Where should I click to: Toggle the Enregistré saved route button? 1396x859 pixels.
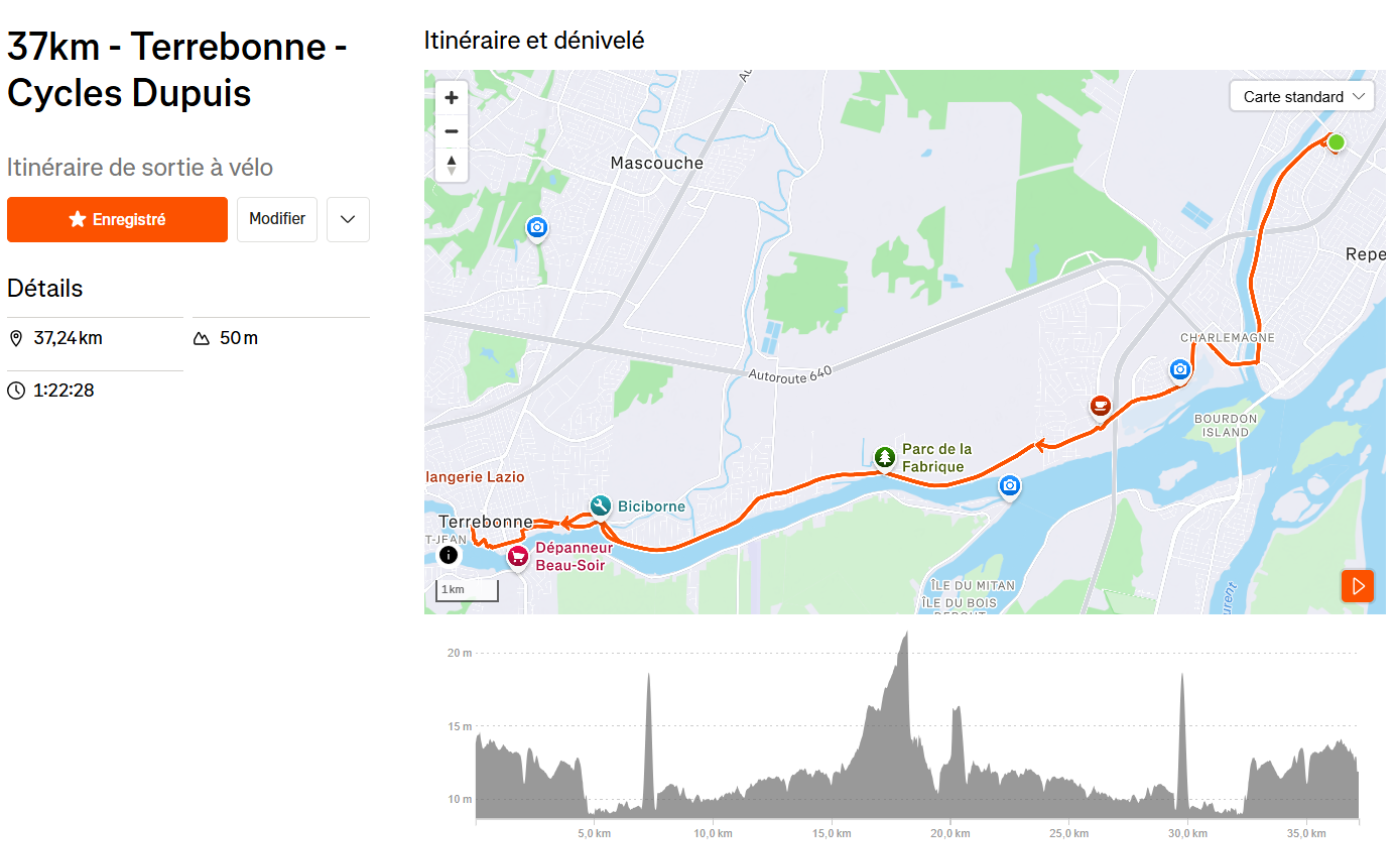(117, 220)
